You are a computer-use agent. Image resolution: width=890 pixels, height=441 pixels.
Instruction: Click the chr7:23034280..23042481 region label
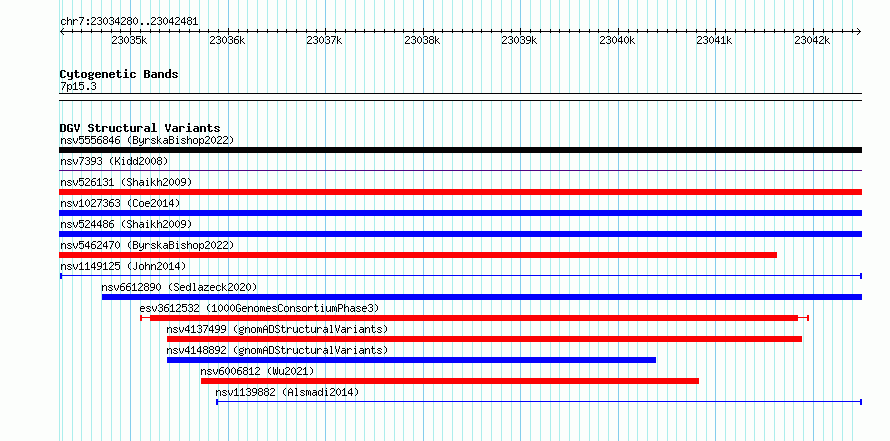point(129,22)
